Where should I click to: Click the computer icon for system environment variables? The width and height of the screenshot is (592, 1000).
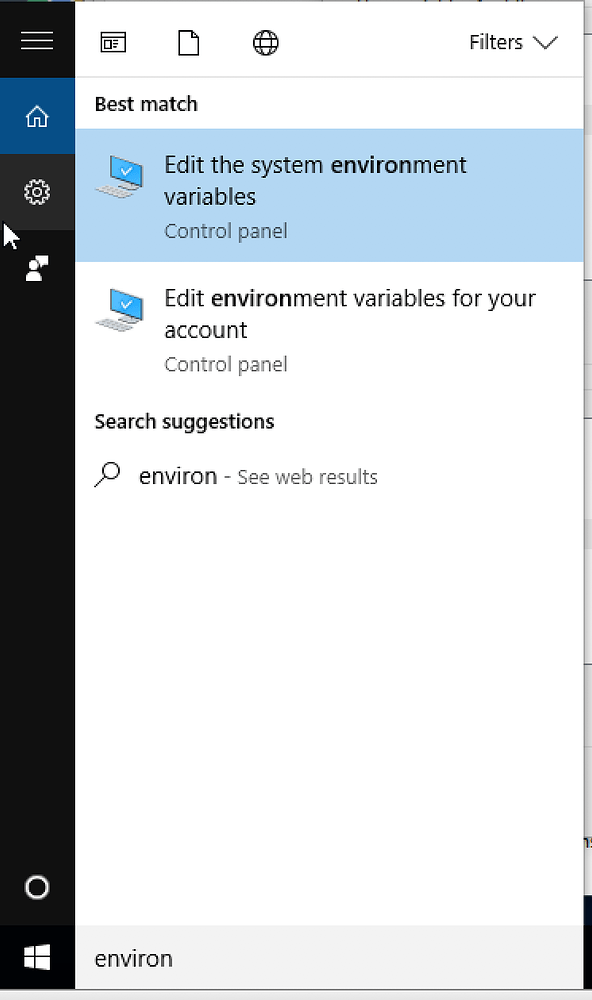pyautogui.click(x=120, y=176)
